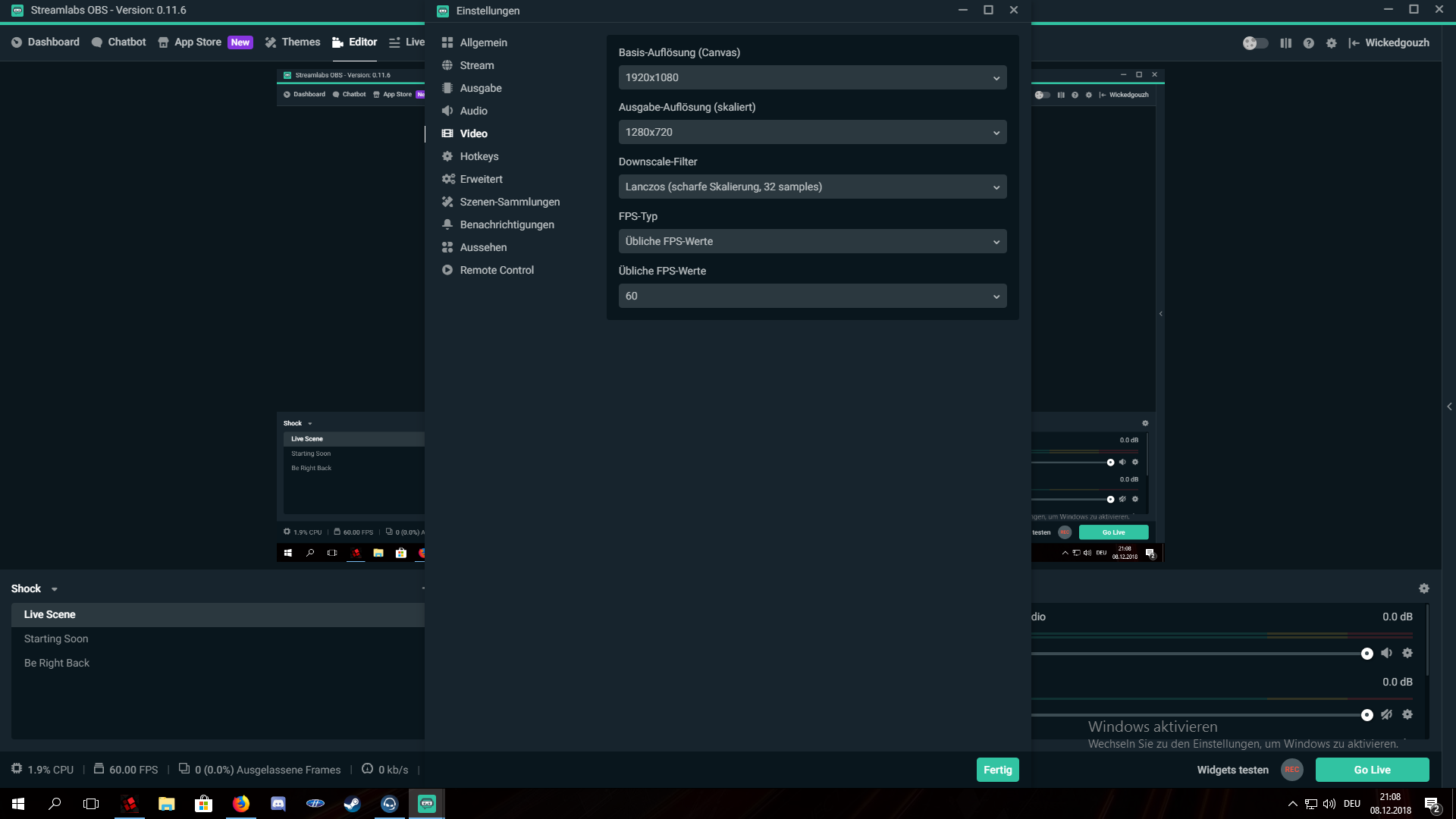This screenshot has height=819, width=1456.
Task: Open settings gear of first audio source
Action: (x=1407, y=653)
